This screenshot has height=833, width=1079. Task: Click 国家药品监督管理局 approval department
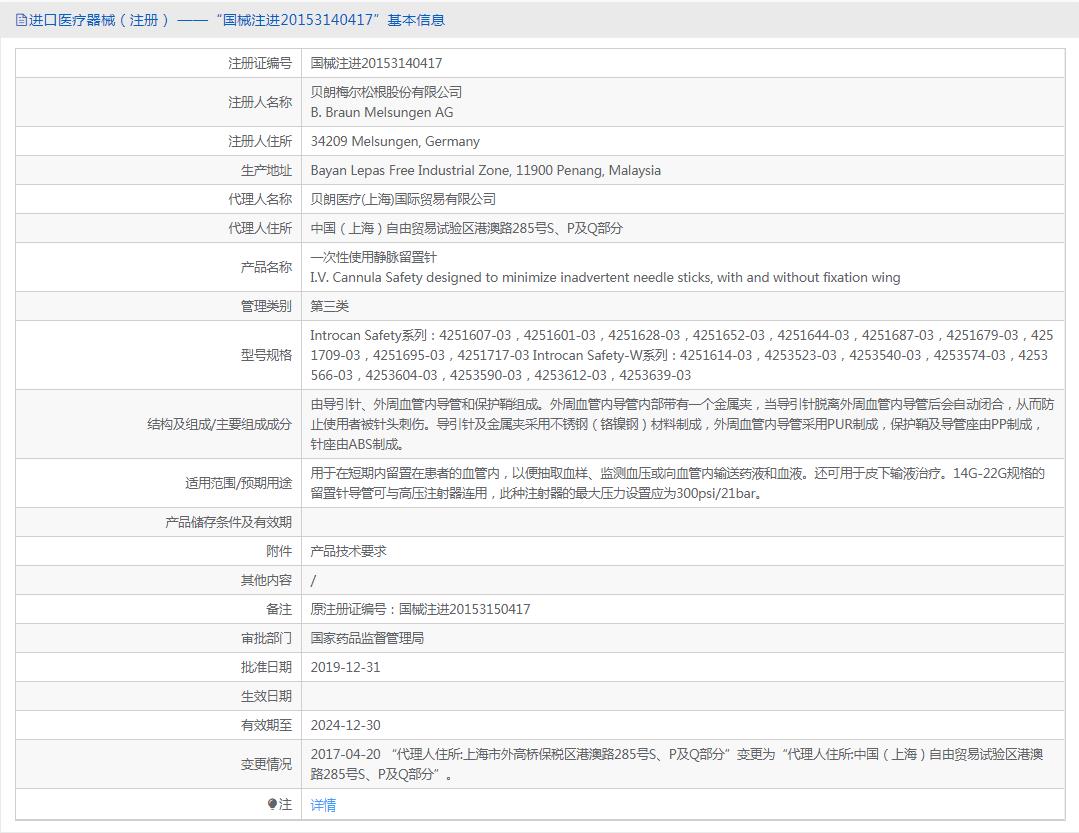coord(367,638)
